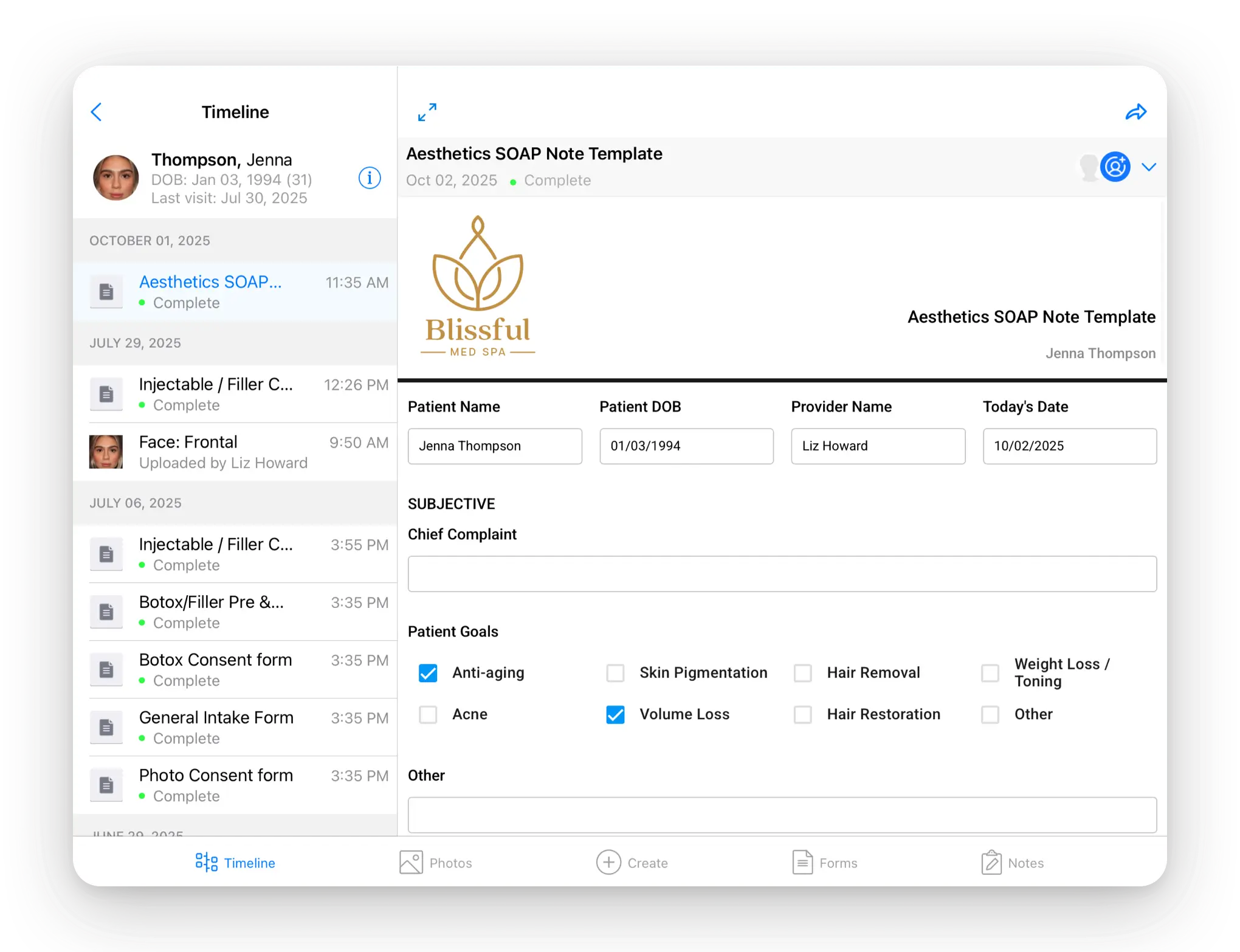This screenshot has width=1240, height=952.
Task: Click the 'Patient Goals' label
Action: 453,632
